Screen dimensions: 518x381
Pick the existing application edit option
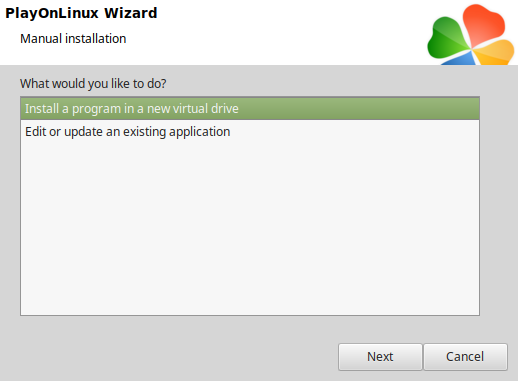click(x=250, y=132)
